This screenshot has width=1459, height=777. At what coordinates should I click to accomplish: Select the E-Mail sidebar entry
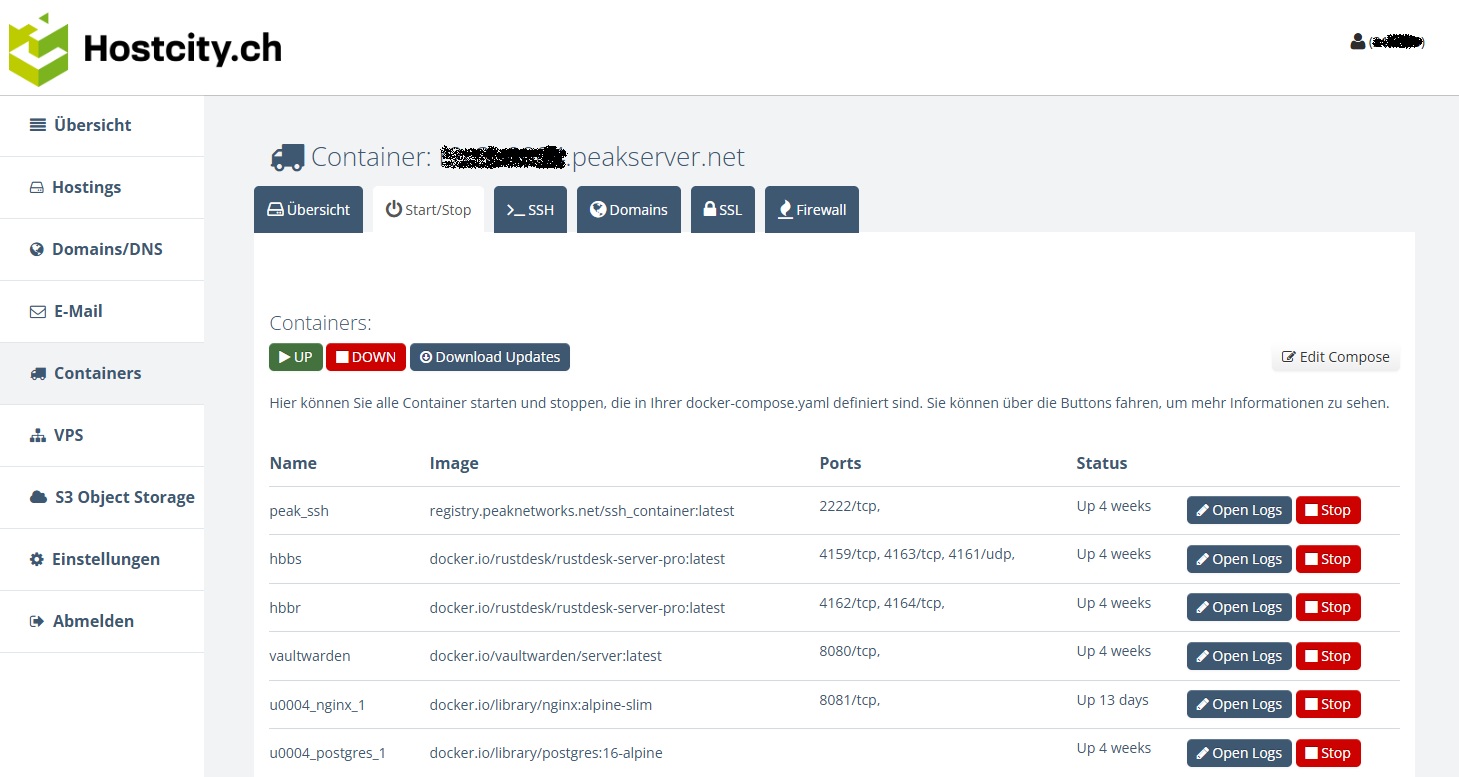(x=78, y=311)
